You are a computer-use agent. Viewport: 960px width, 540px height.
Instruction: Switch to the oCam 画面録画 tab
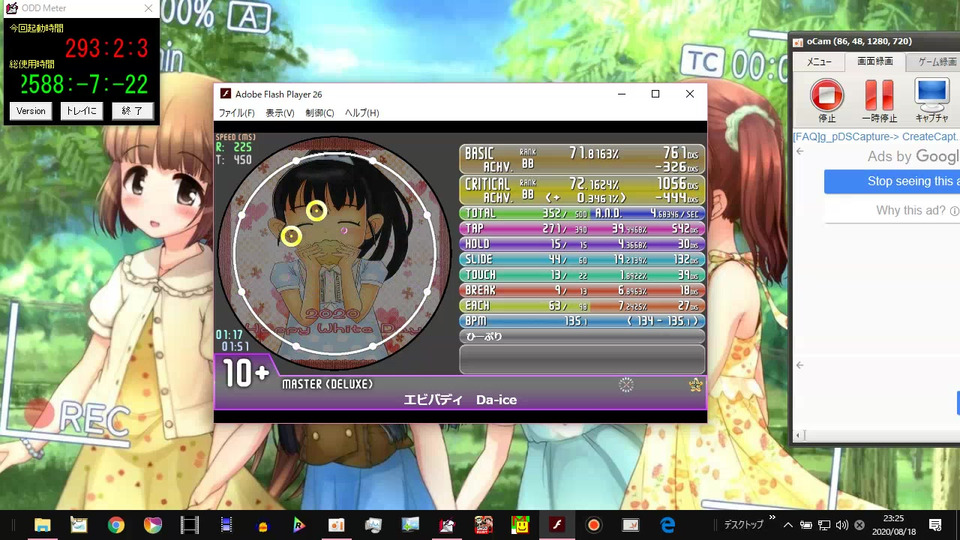click(x=874, y=61)
